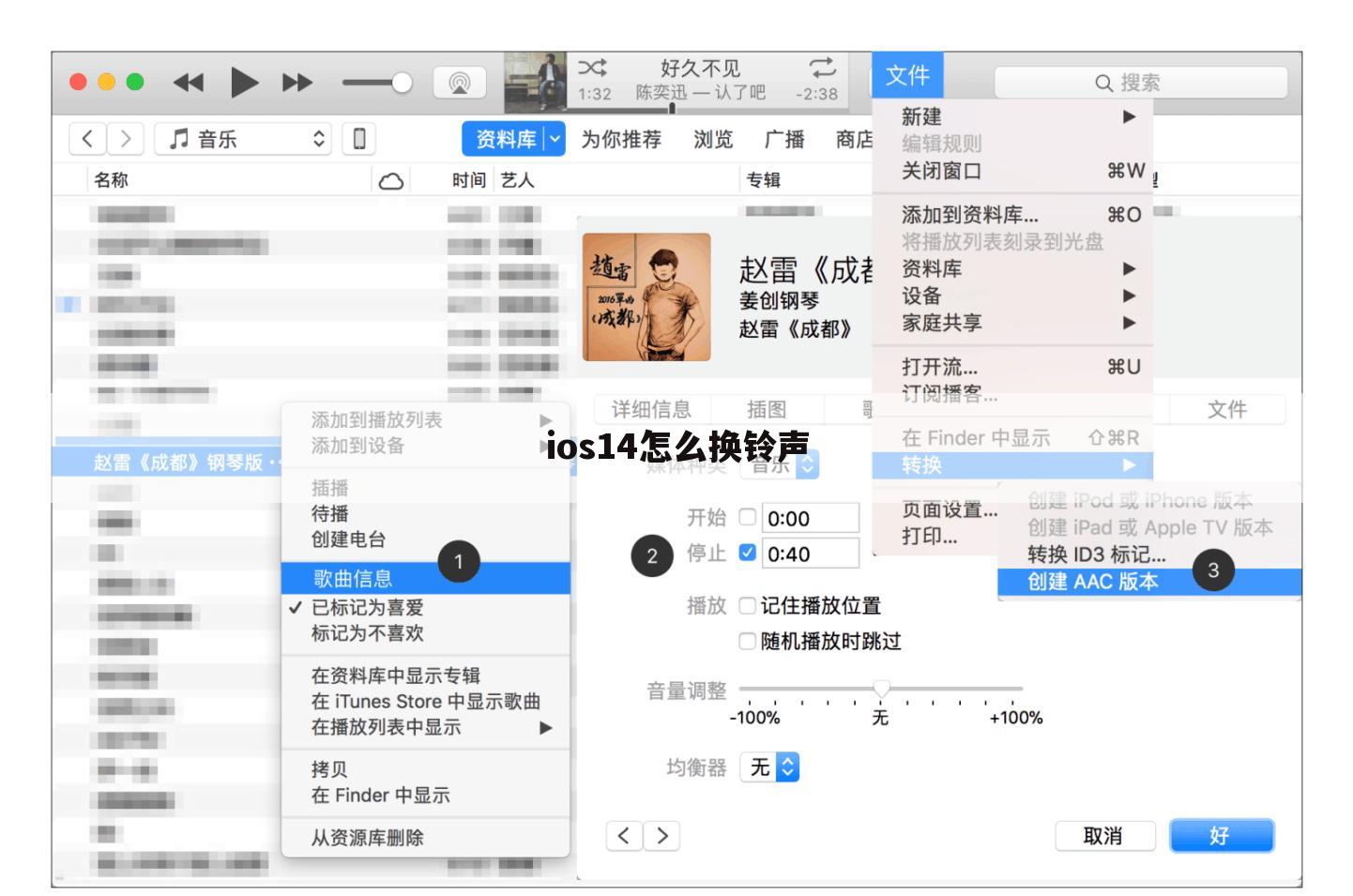The width and height of the screenshot is (1353, 896).
Task: Choose 在 Finder 中显示 in context menu
Action: coord(426,796)
